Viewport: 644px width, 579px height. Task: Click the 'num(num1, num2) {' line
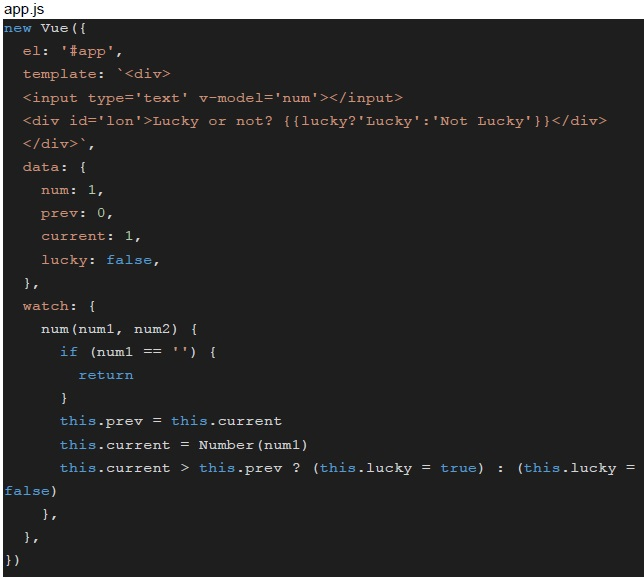click(120, 329)
